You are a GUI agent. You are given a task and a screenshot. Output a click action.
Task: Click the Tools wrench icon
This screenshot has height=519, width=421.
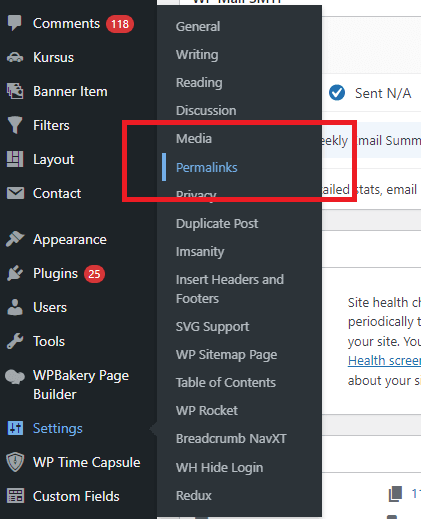pyautogui.click(x=15, y=341)
